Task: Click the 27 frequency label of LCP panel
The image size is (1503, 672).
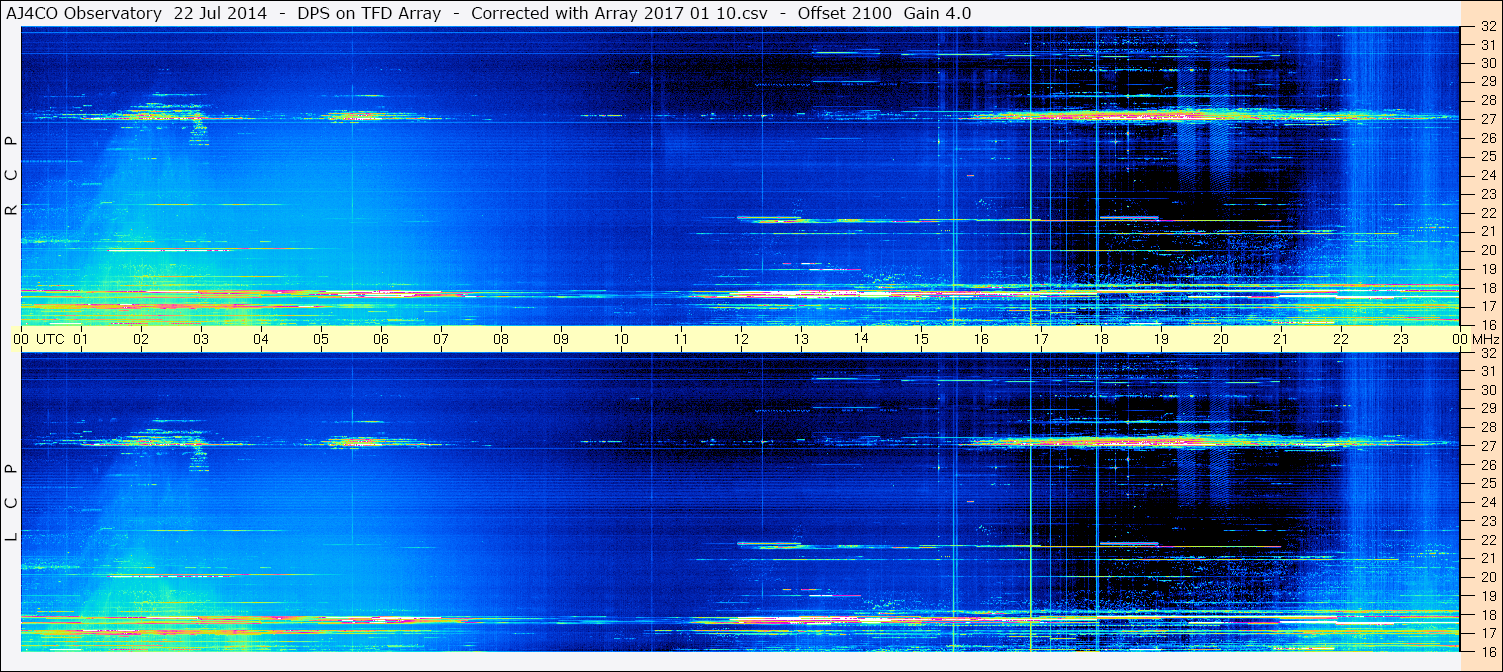Action: click(1487, 446)
